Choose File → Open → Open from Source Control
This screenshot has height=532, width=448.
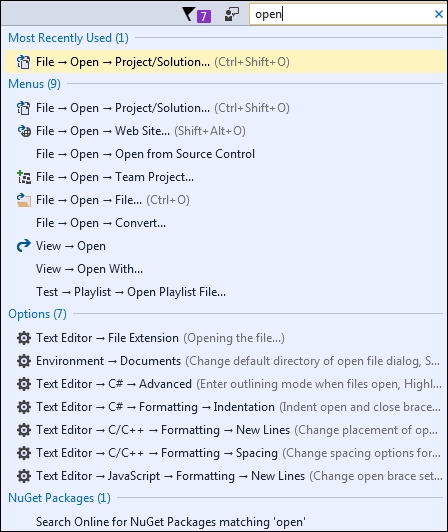[225, 154]
